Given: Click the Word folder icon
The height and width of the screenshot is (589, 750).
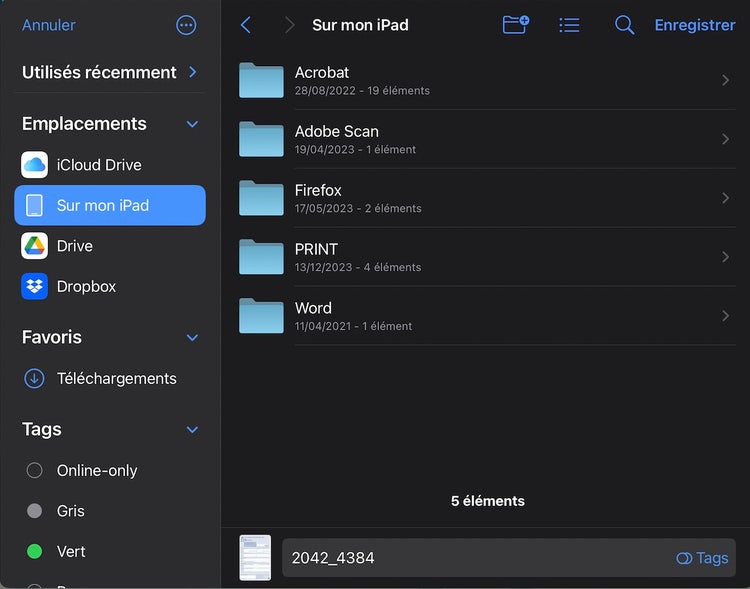Looking at the screenshot, I should 261,315.
